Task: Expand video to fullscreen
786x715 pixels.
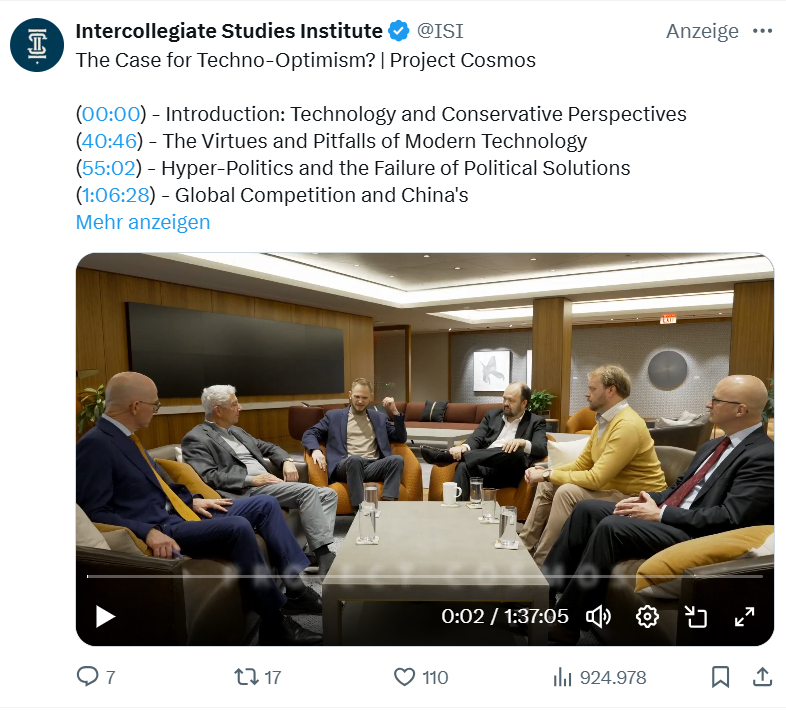Action: pyautogui.click(x=744, y=616)
